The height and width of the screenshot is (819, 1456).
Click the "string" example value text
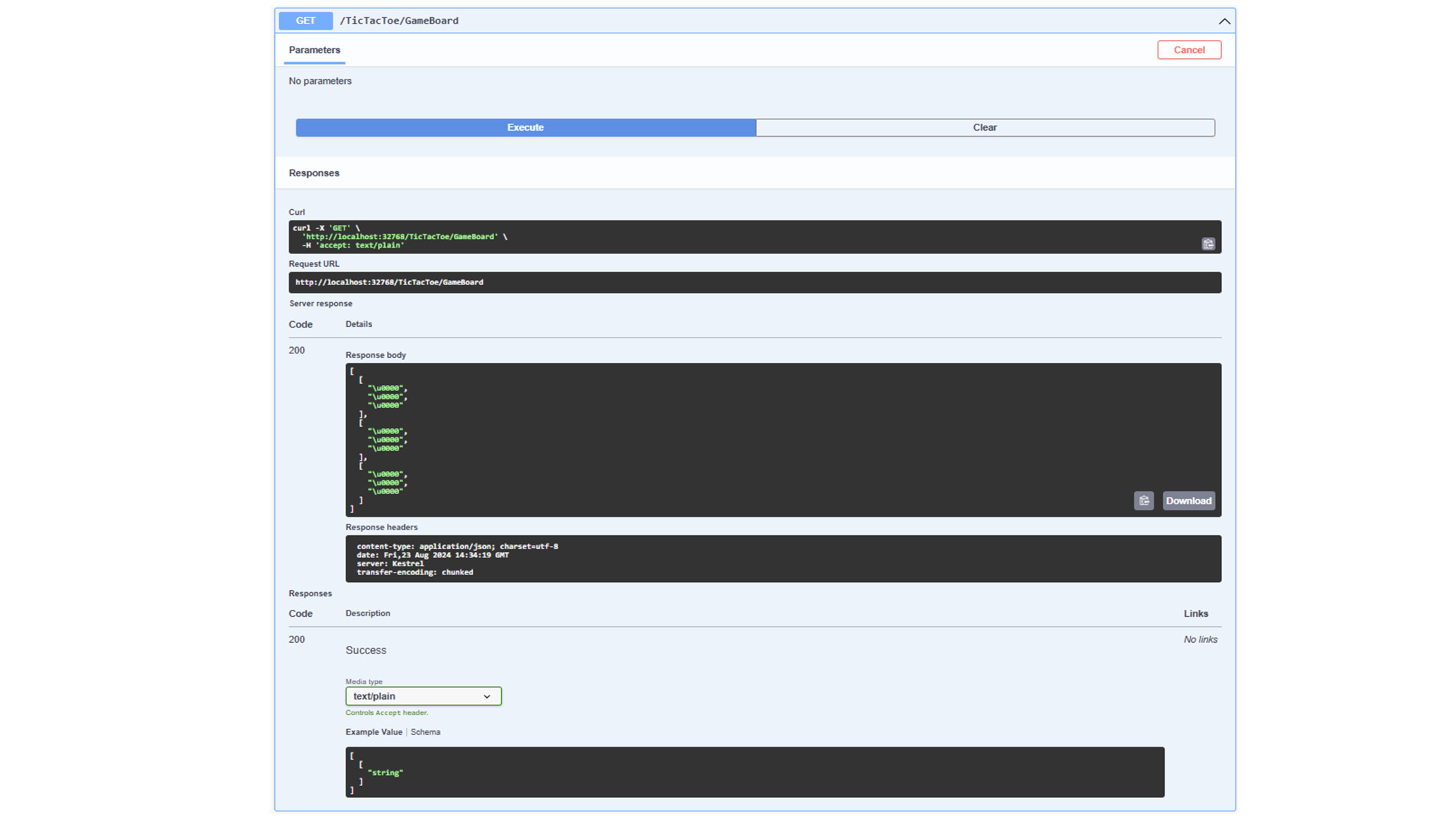pos(385,773)
